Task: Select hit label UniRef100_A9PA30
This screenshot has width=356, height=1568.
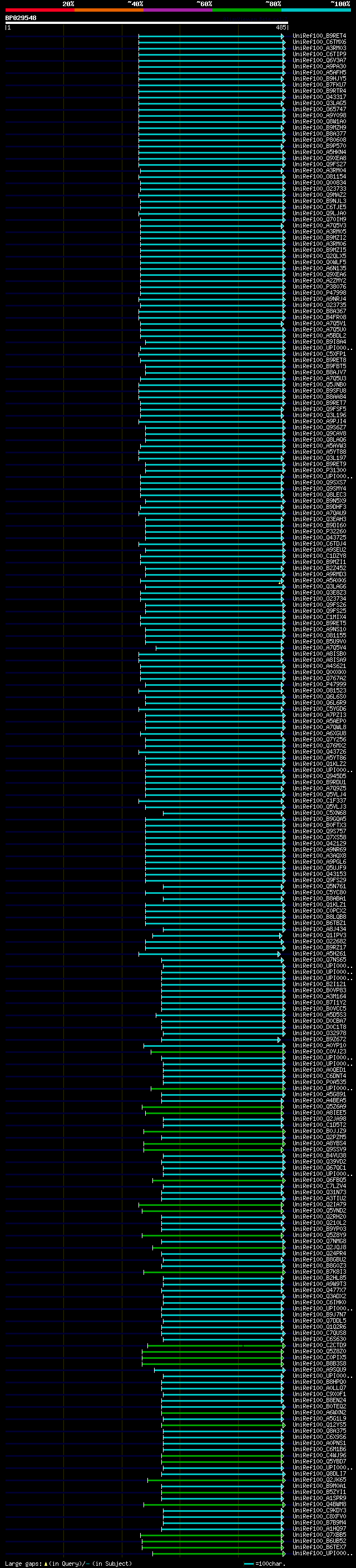Action: (319, 66)
